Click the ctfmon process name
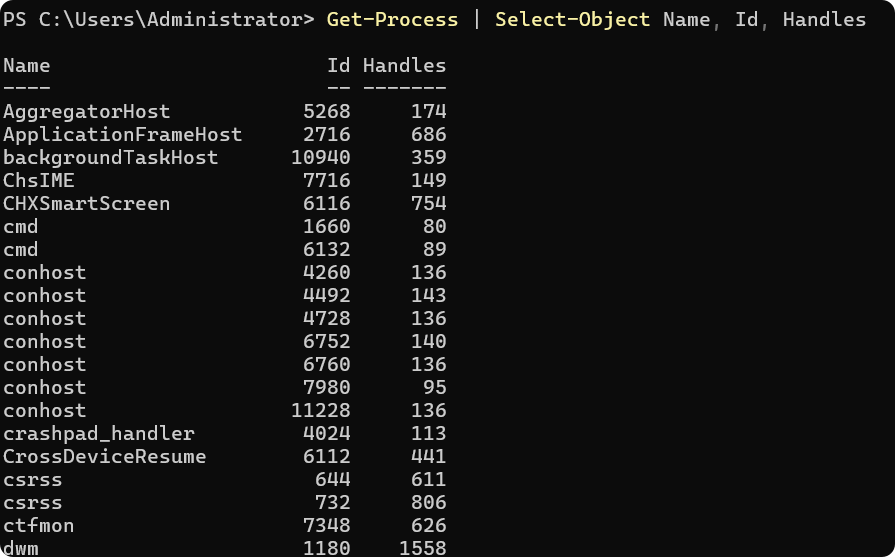 point(39,526)
